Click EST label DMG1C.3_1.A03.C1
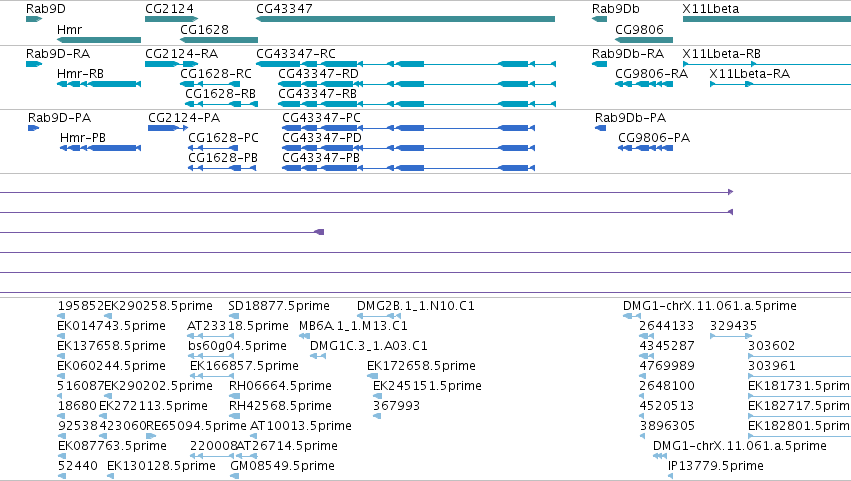Viewport: 851px width, 481px height. point(369,346)
